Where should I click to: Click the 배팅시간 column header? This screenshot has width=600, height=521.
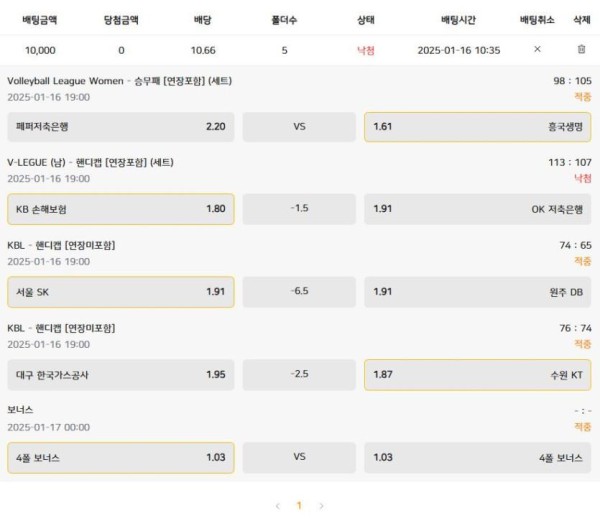(x=458, y=20)
